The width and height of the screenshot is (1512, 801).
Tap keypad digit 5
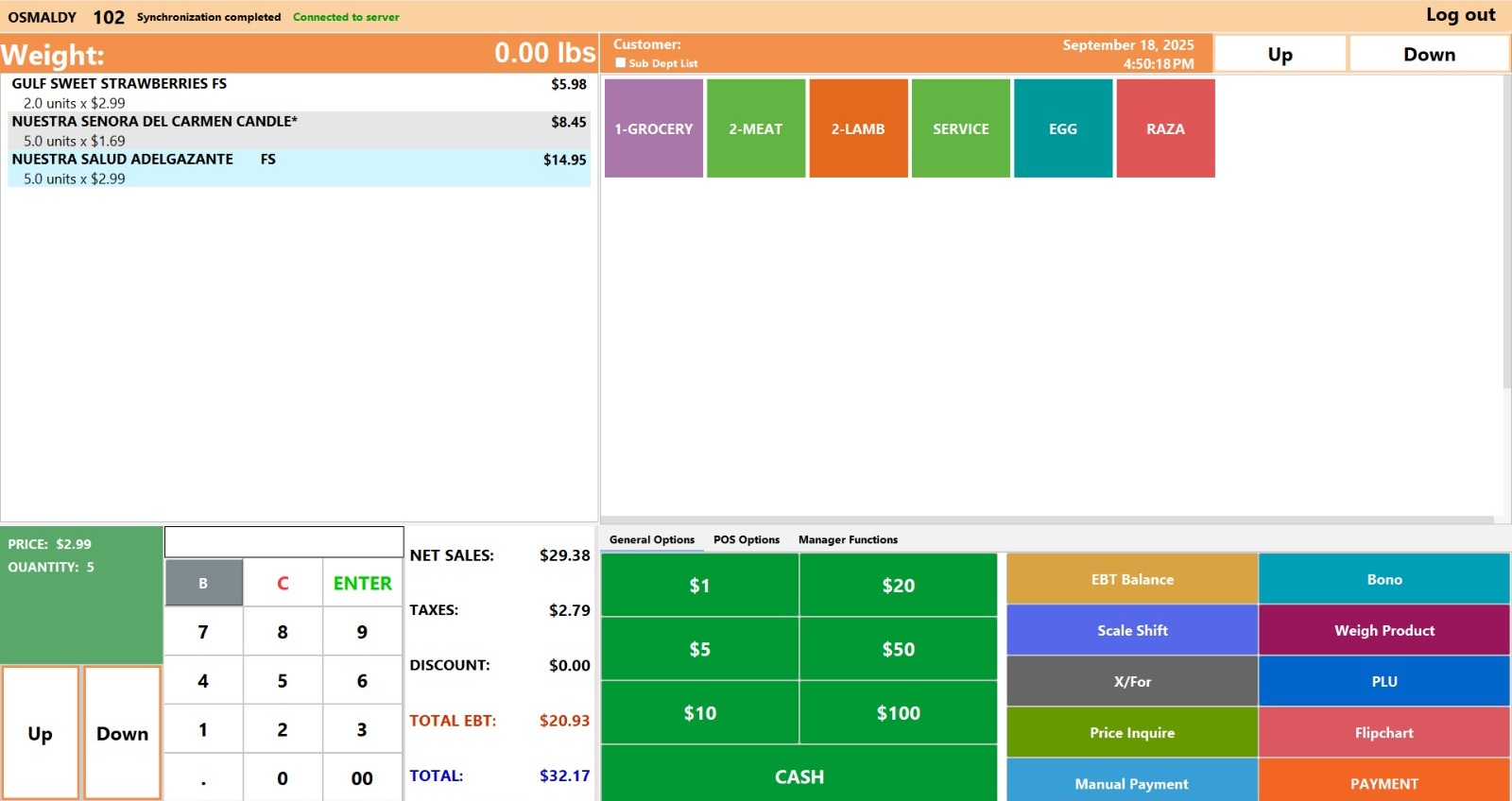click(x=283, y=681)
